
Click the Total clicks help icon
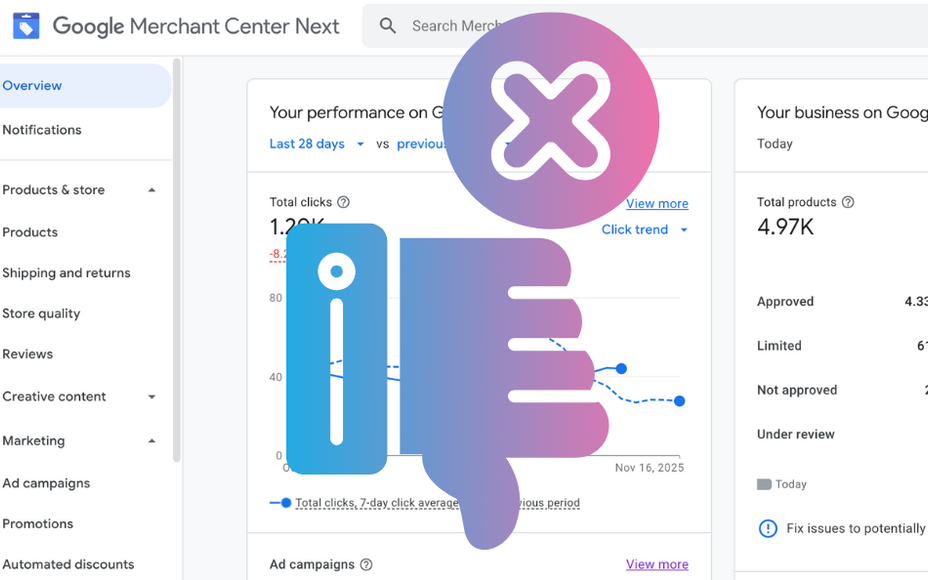pyautogui.click(x=342, y=202)
